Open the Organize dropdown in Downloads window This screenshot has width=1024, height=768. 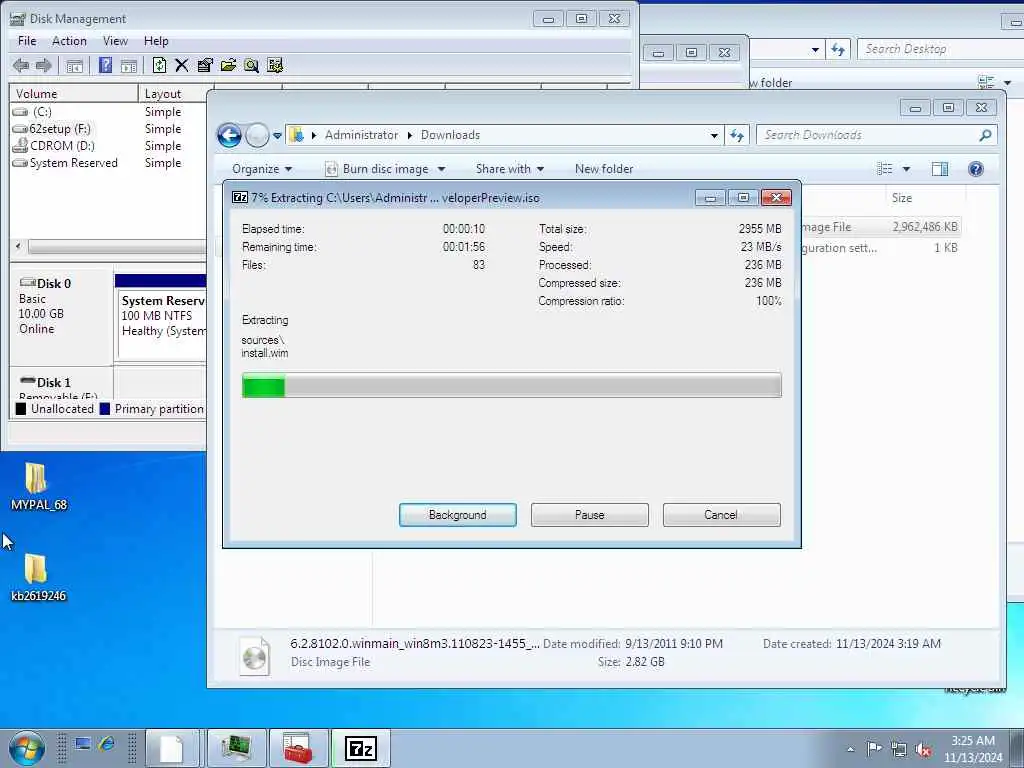click(x=262, y=169)
